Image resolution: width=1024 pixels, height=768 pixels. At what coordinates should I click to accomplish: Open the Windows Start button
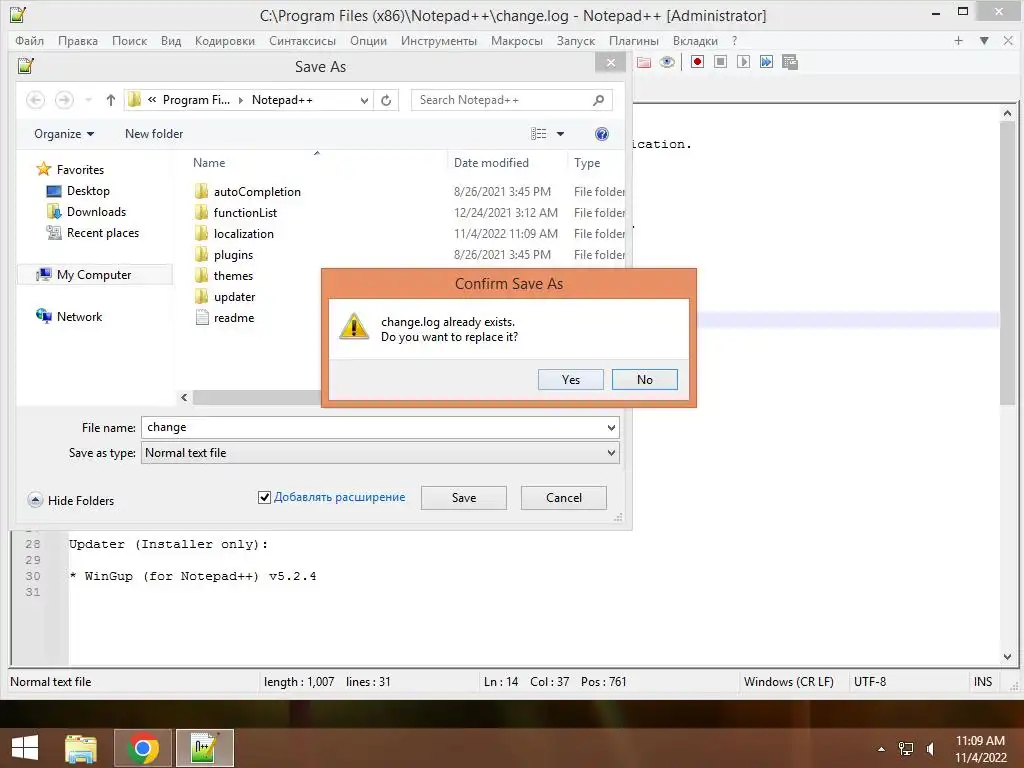[25, 748]
